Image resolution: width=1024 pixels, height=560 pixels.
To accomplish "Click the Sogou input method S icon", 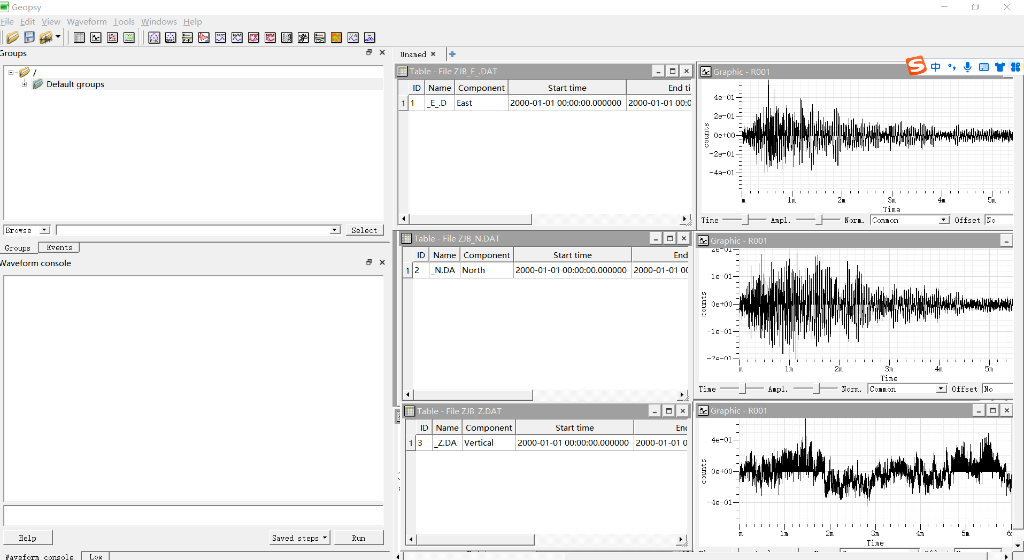I will (x=916, y=66).
